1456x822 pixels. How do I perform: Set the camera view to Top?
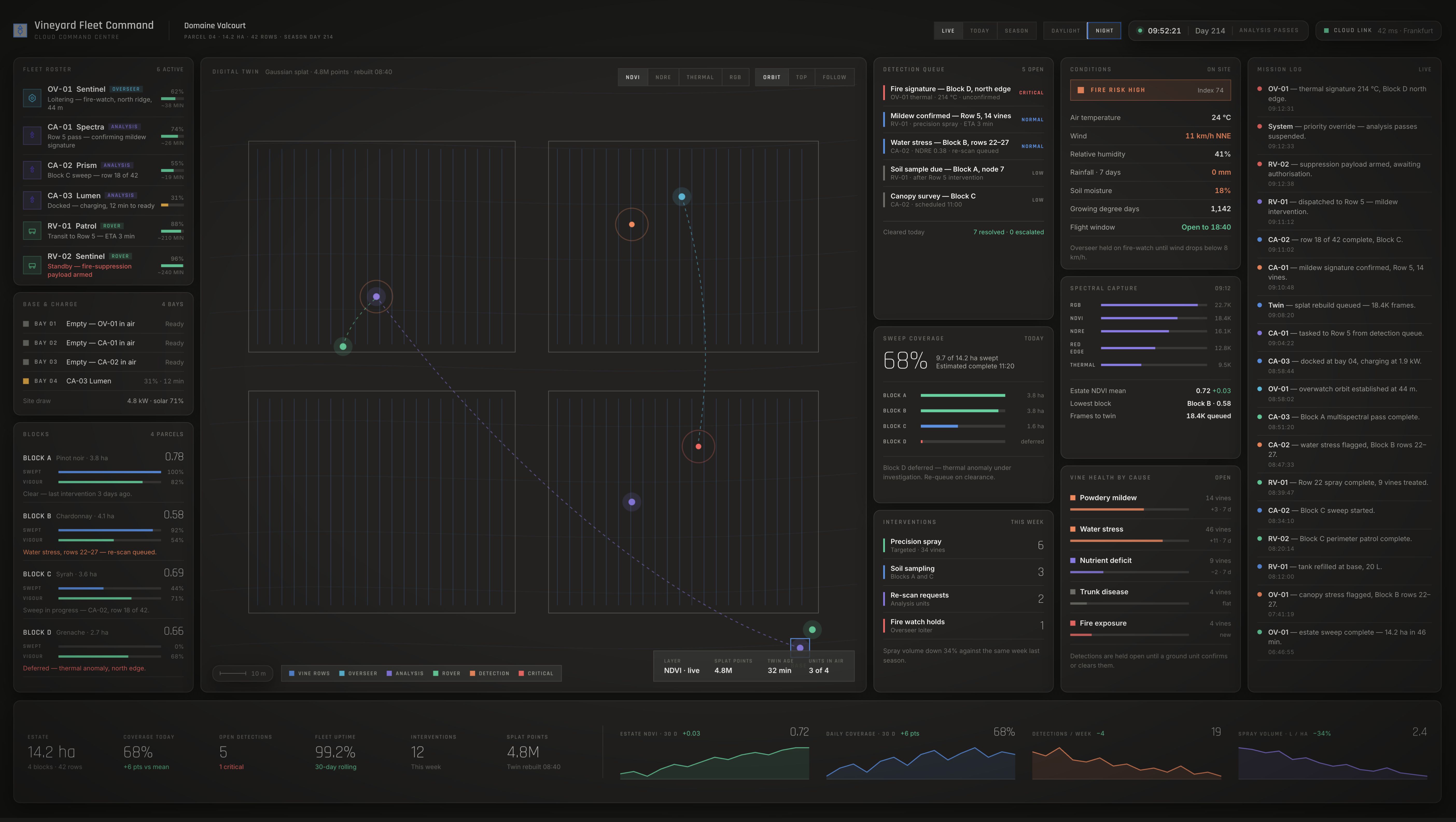[x=801, y=77]
